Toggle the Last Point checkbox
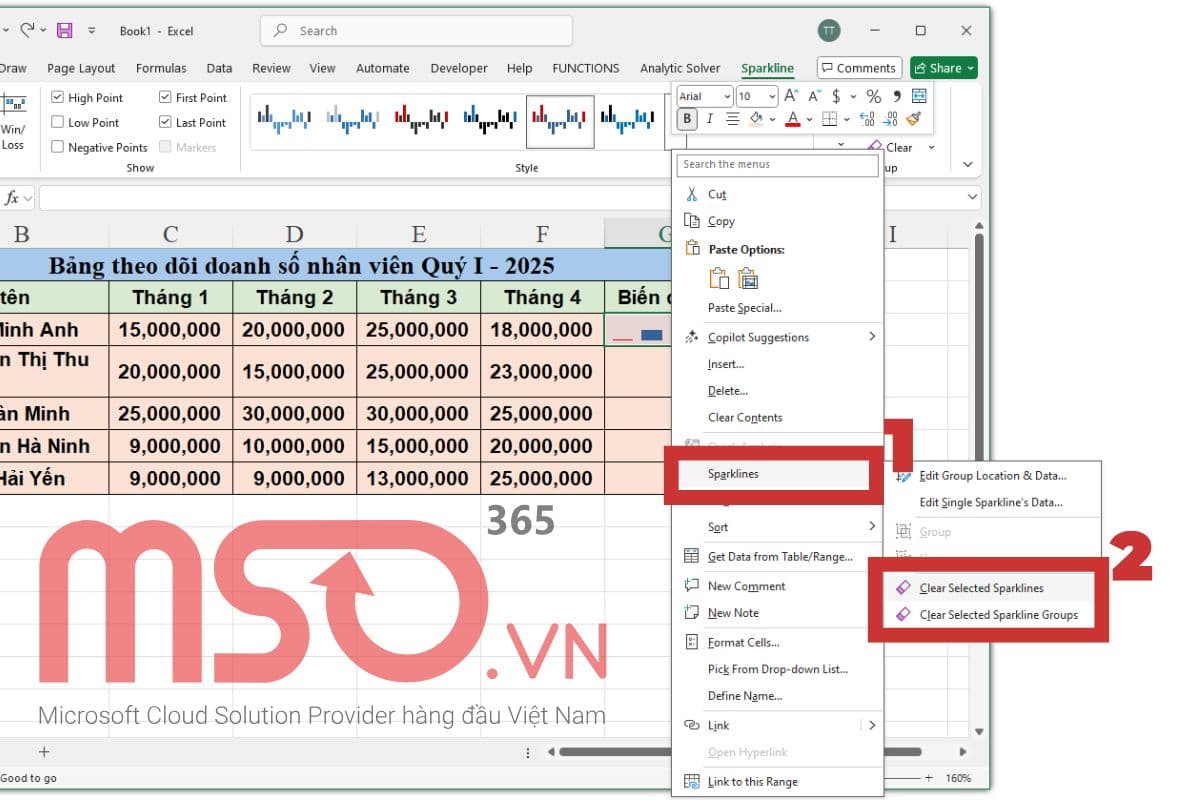This screenshot has width=1200, height=800. (x=165, y=123)
